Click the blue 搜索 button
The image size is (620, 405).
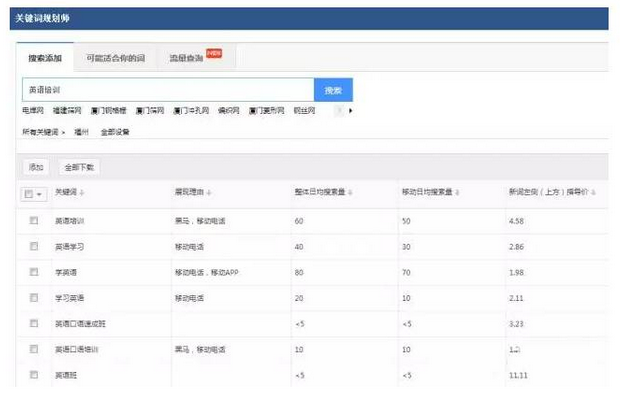coord(333,90)
